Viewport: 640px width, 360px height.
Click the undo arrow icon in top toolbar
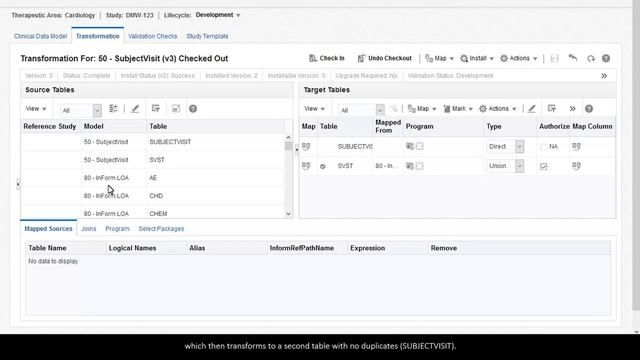[573, 58]
